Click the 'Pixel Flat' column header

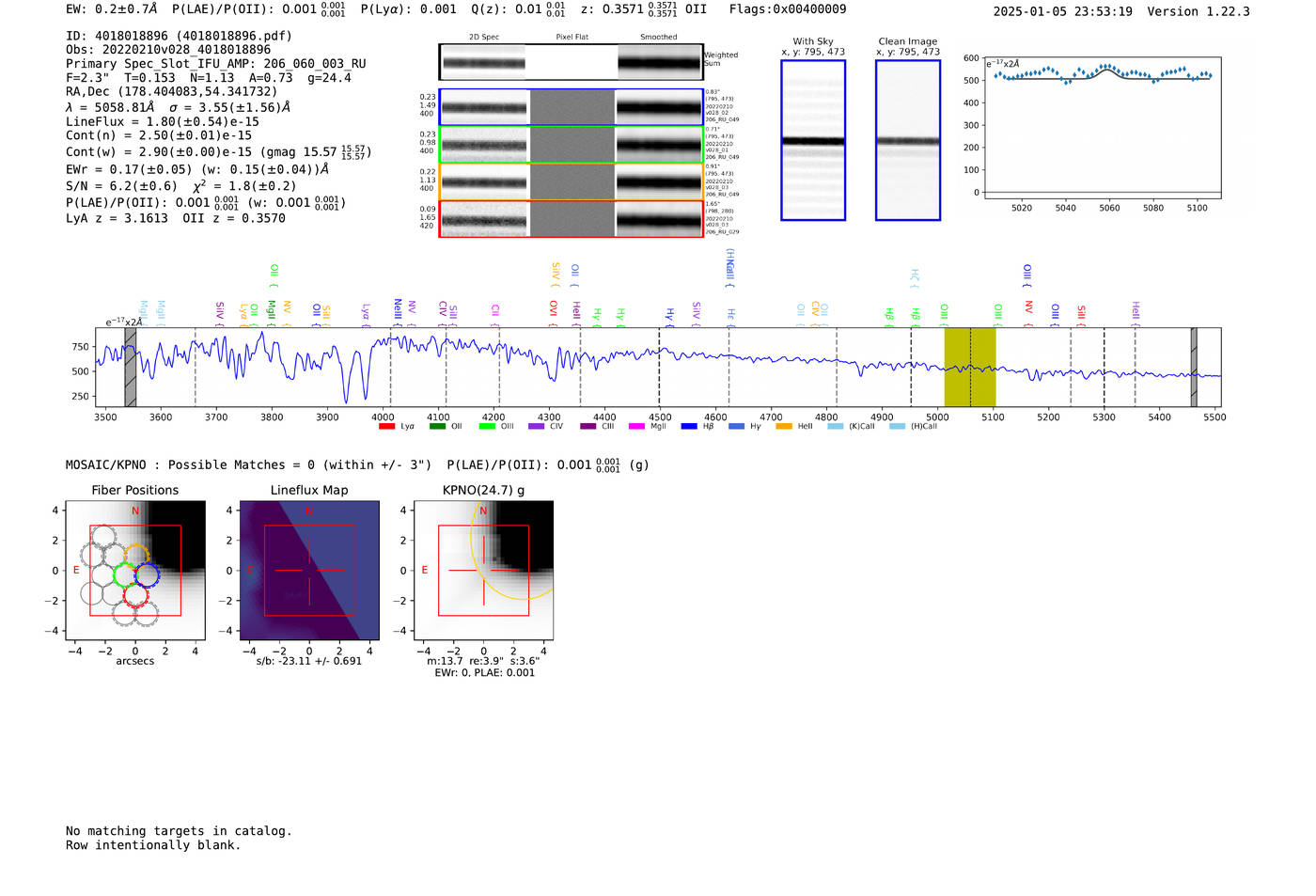(572, 38)
